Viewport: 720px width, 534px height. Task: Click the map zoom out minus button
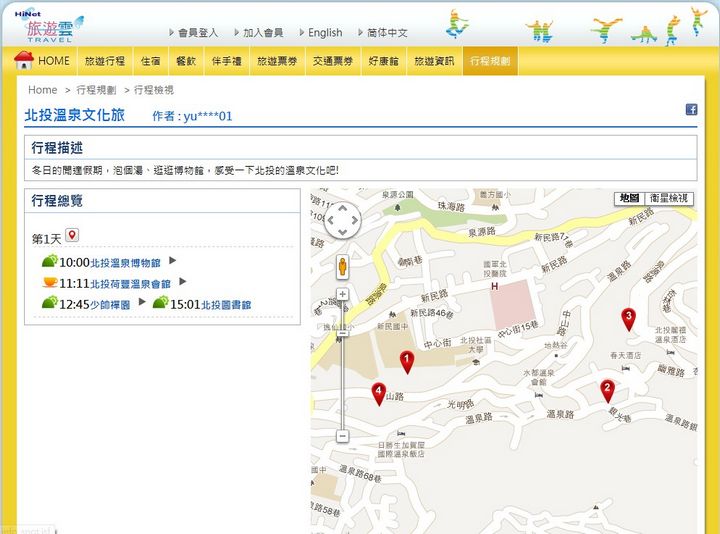tap(342, 436)
